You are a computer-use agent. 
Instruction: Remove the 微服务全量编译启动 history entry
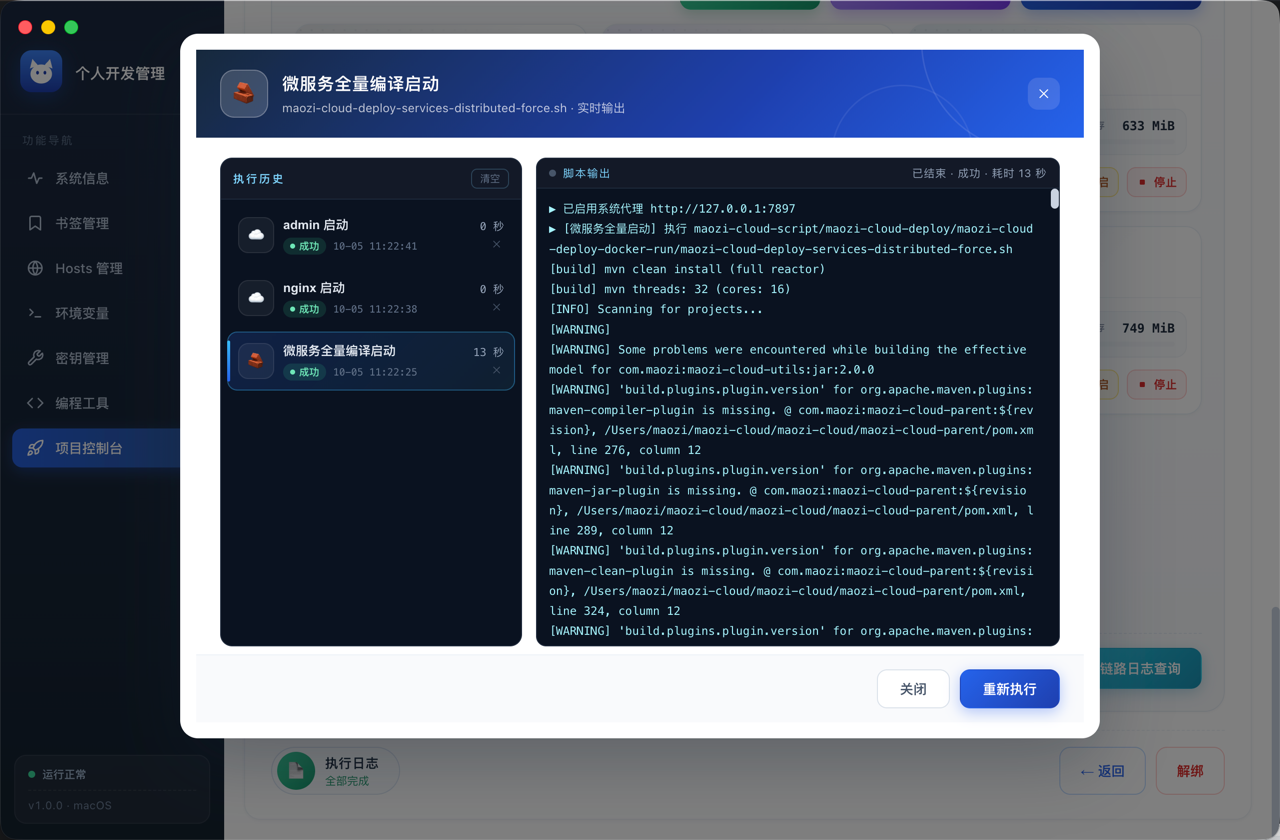click(497, 371)
